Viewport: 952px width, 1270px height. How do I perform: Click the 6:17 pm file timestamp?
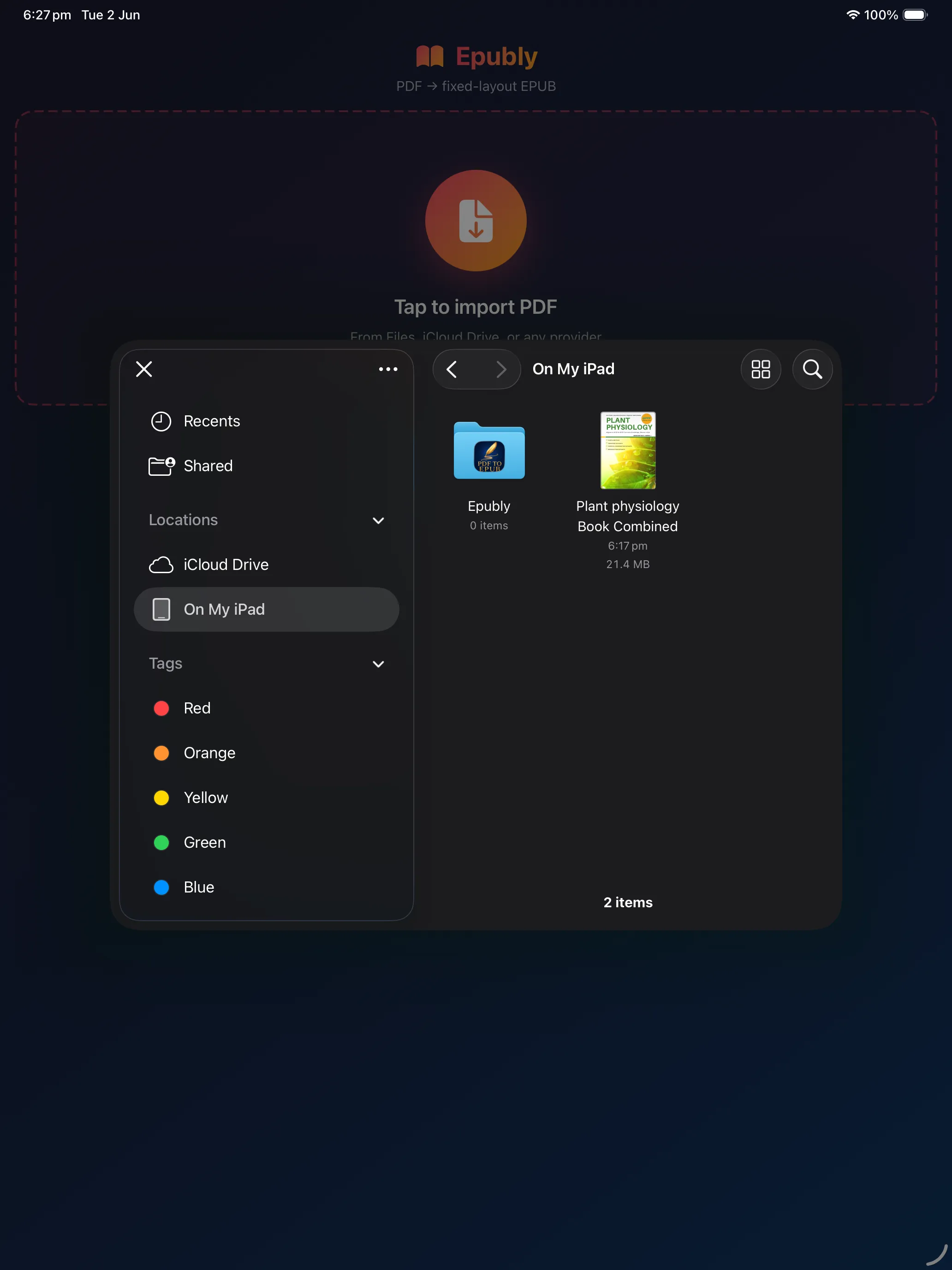tap(628, 545)
